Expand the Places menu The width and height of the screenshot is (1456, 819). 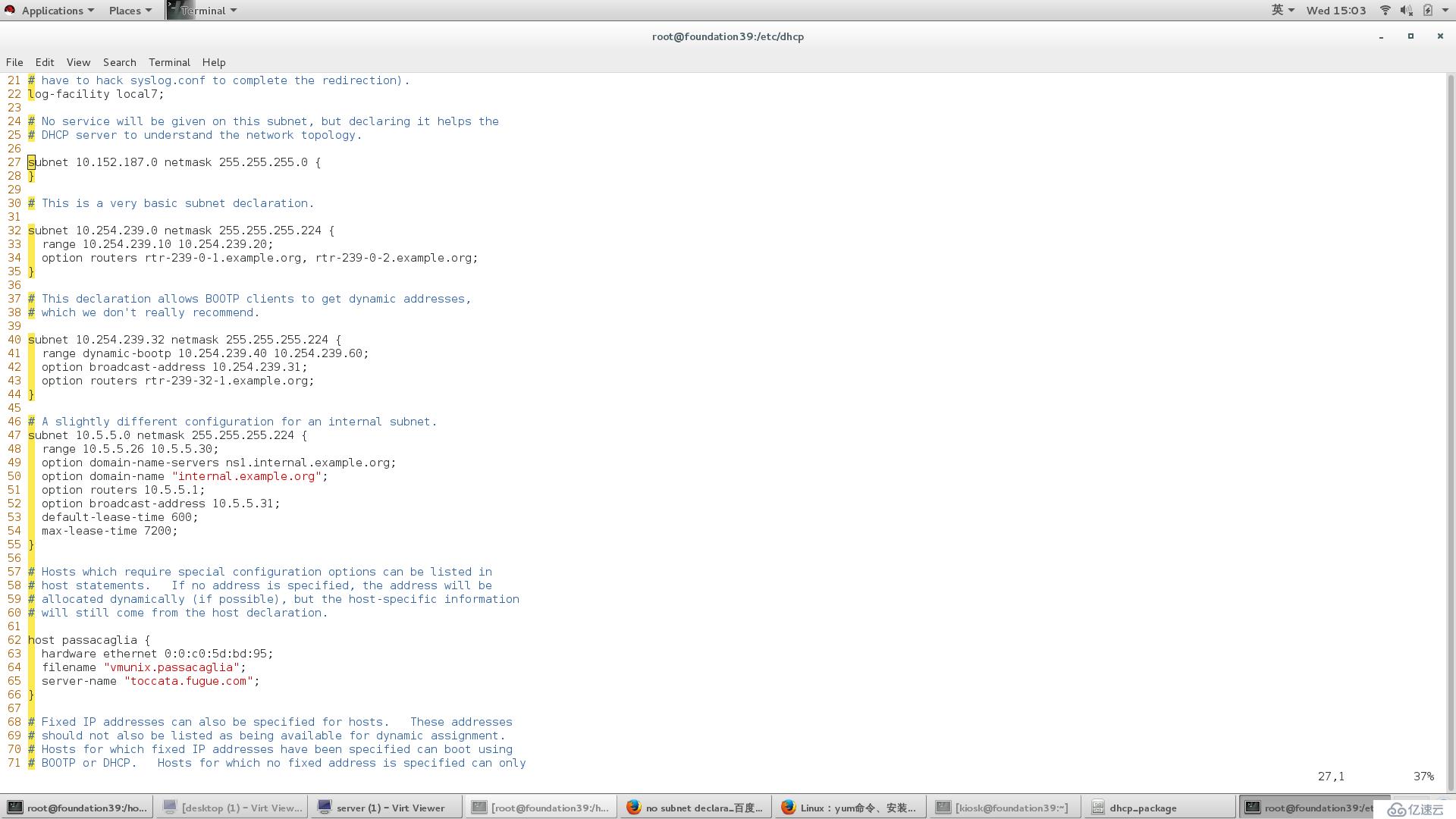124,10
